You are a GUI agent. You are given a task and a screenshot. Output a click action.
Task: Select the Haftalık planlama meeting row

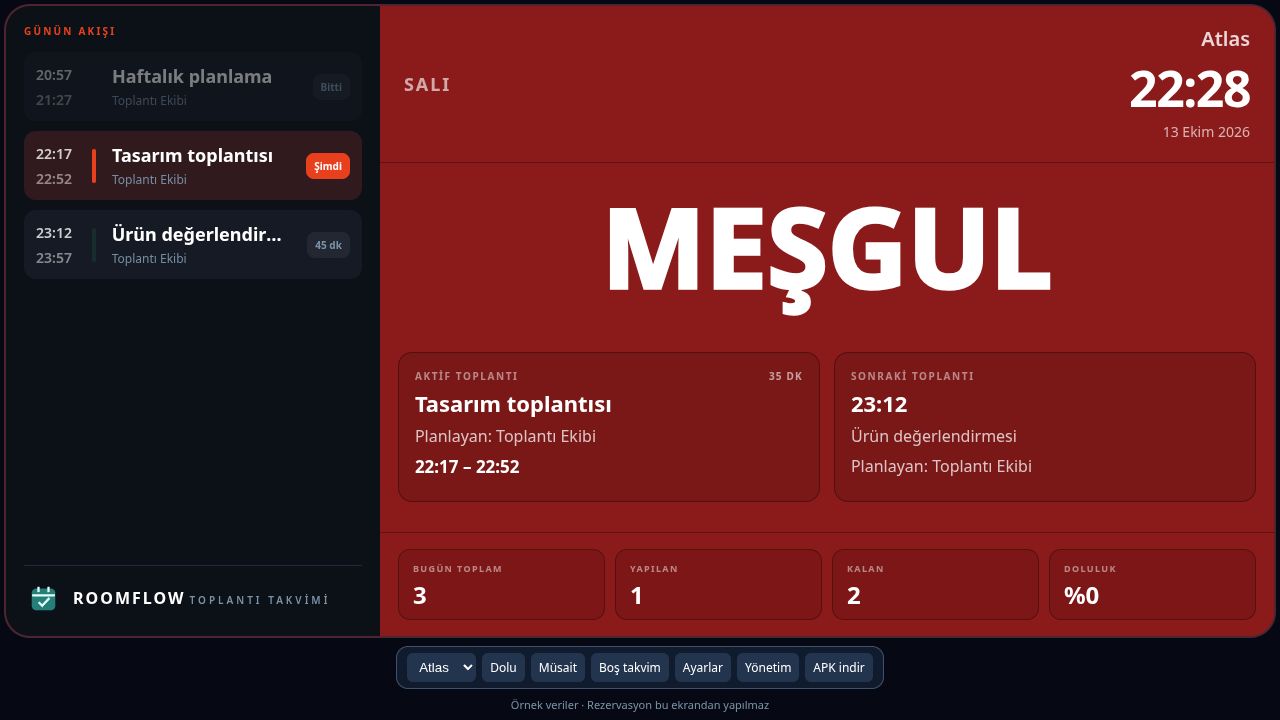click(x=193, y=87)
